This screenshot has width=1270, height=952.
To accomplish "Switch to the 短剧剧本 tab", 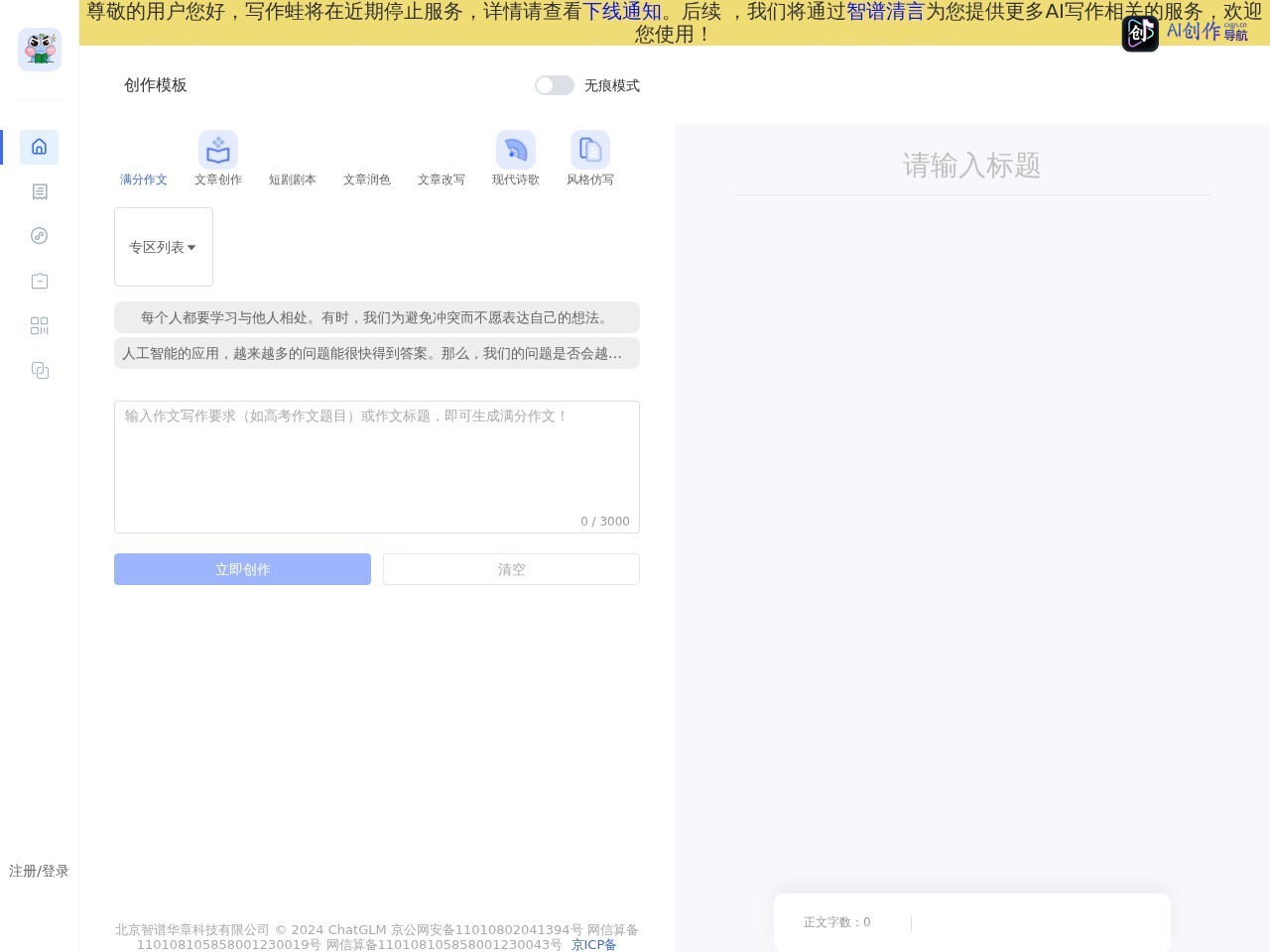I will coord(293,179).
